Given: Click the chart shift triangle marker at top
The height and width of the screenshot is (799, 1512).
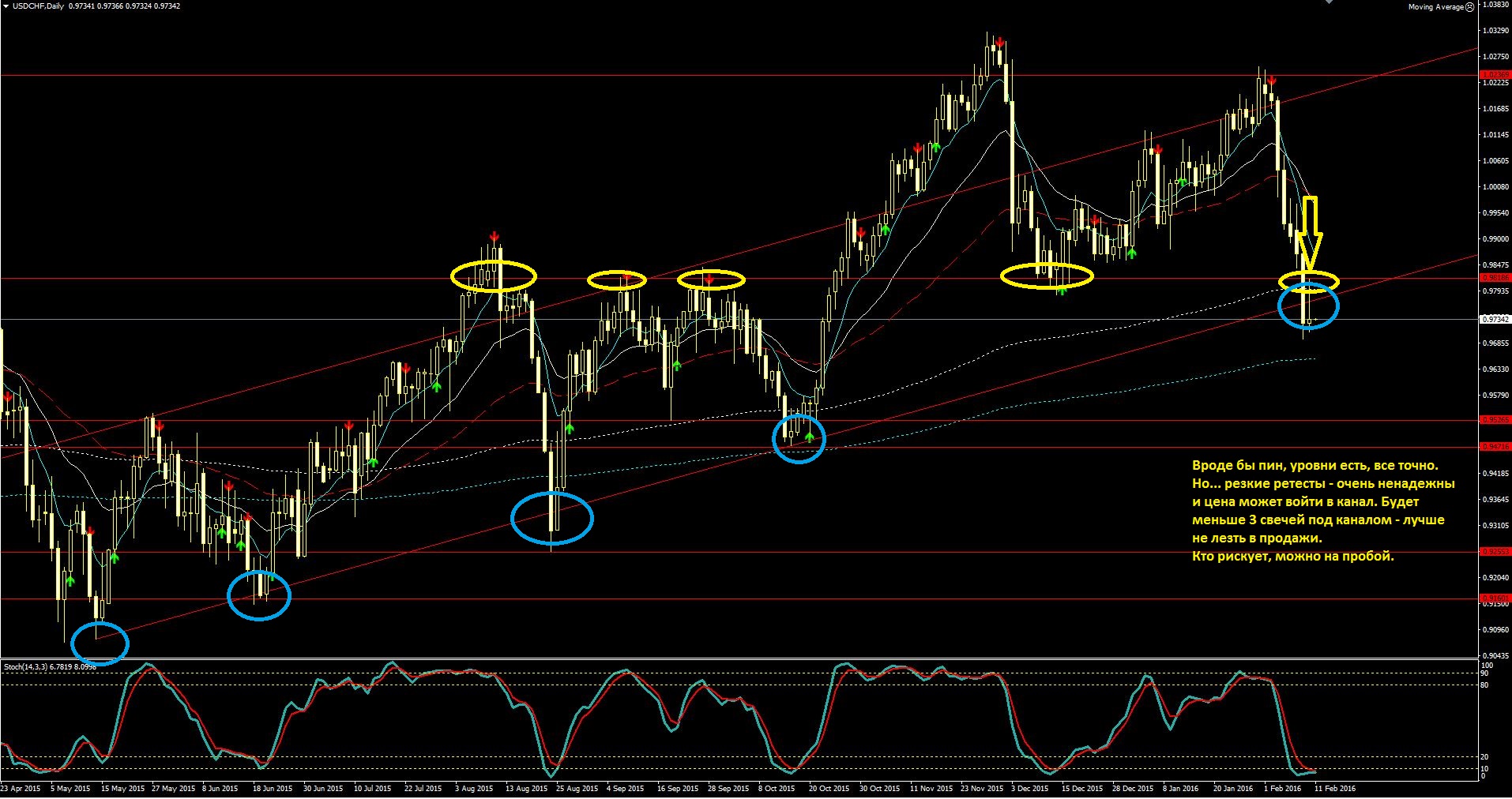Looking at the screenshot, I should (x=1328, y=2).
